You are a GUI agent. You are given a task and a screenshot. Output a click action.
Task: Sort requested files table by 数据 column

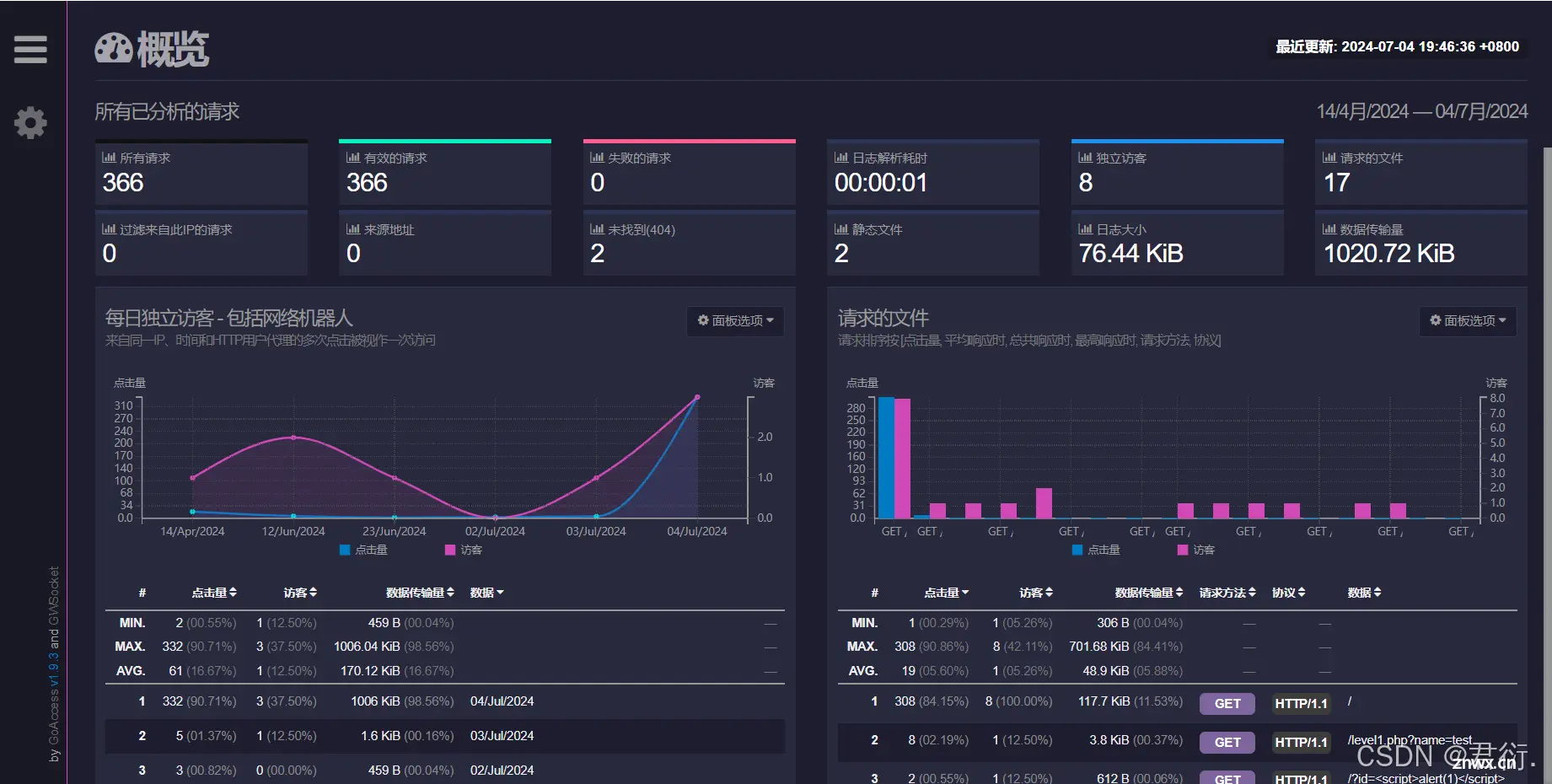click(x=1364, y=593)
